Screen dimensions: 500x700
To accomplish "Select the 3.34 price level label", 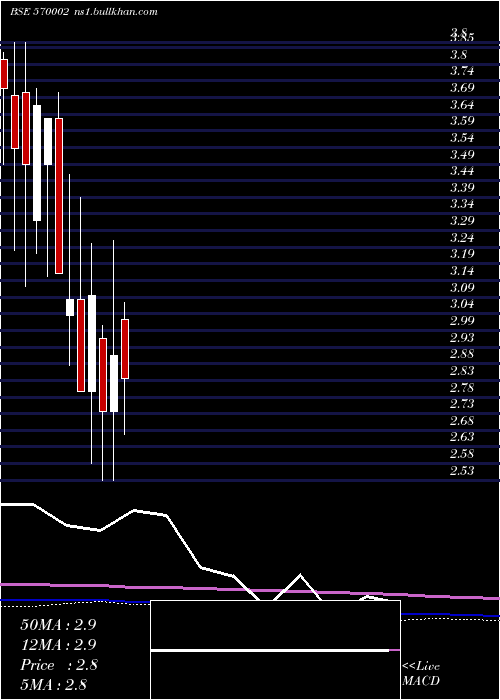I will point(462,204).
